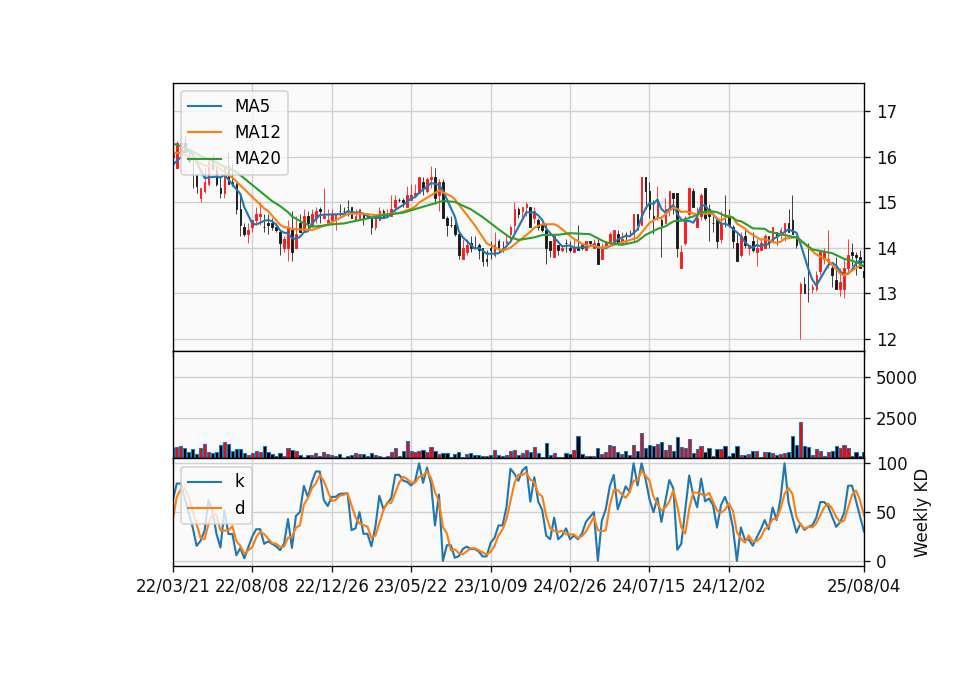This screenshot has height=690, width=960.
Task: Click the MA5 legend entry
Action: (233, 106)
